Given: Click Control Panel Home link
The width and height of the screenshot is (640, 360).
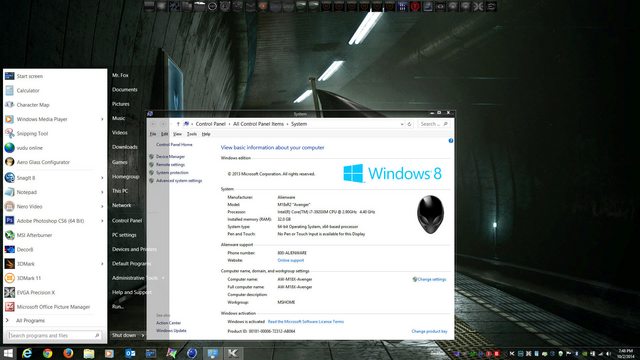Looking at the screenshot, I should [174, 144].
